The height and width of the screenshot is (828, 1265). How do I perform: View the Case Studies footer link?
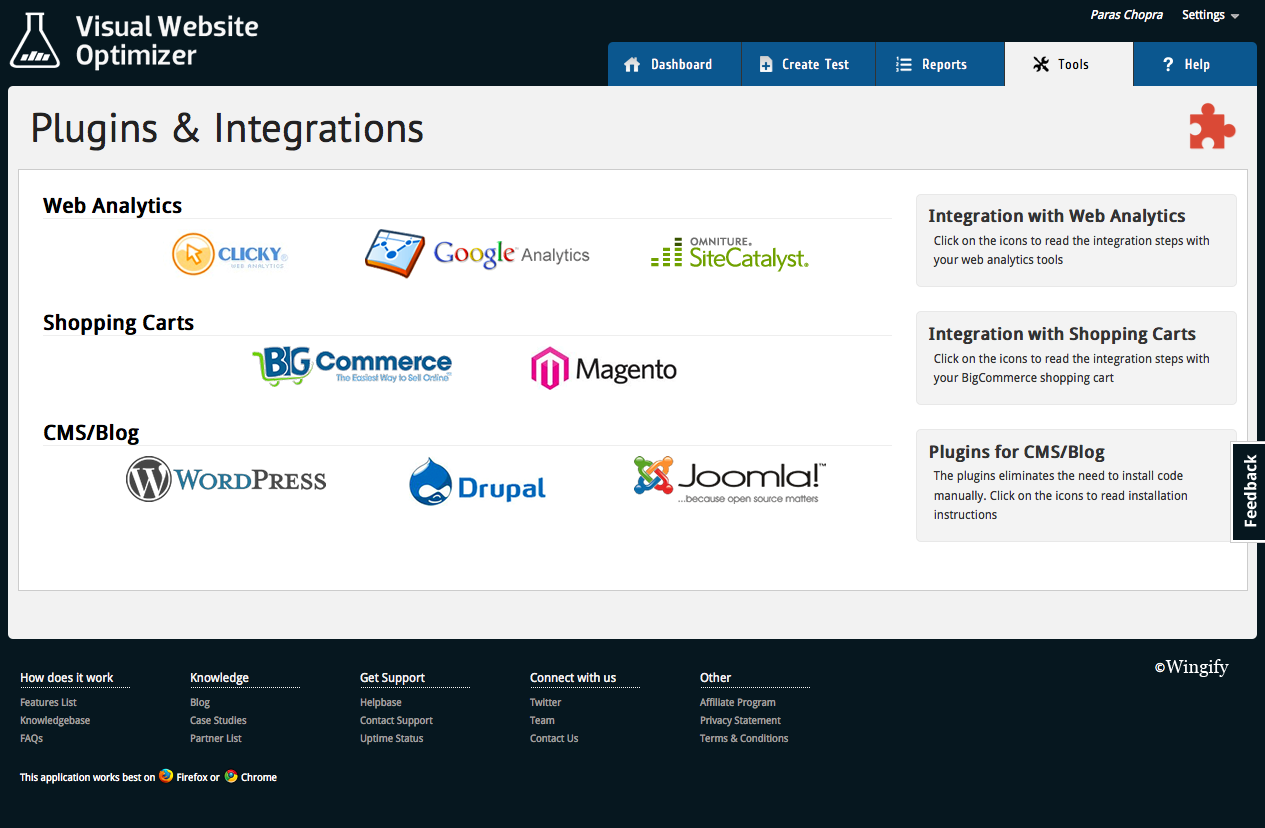[x=218, y=720]
